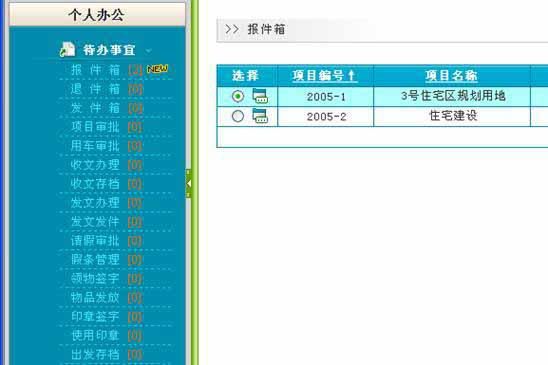Go to 用车审批 menu item
The width and height of the screenshot is (548, 365).
click(95, 146)
